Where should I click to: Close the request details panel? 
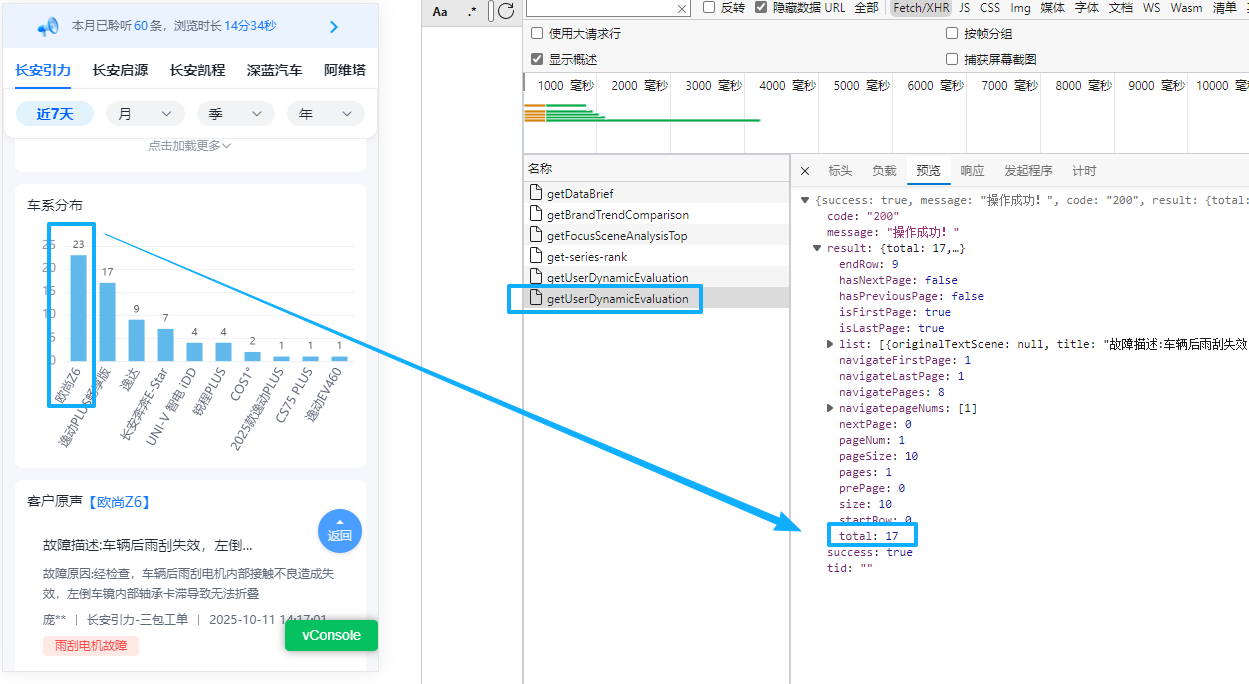click(805, 171)
